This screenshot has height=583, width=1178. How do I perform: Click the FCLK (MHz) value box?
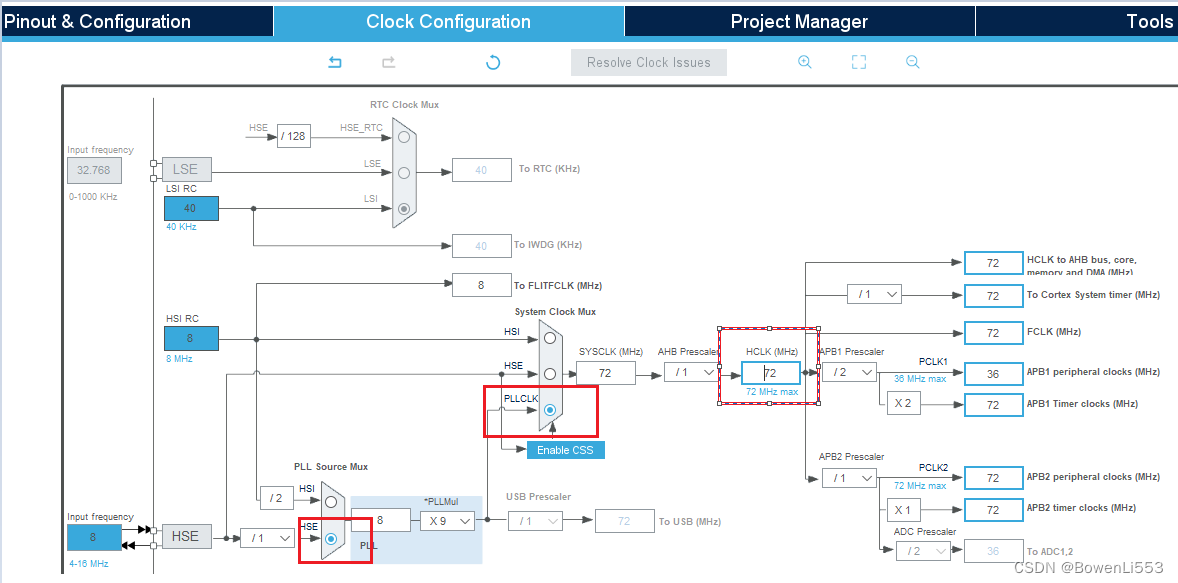pyautogui.click(x=993, y=332)
